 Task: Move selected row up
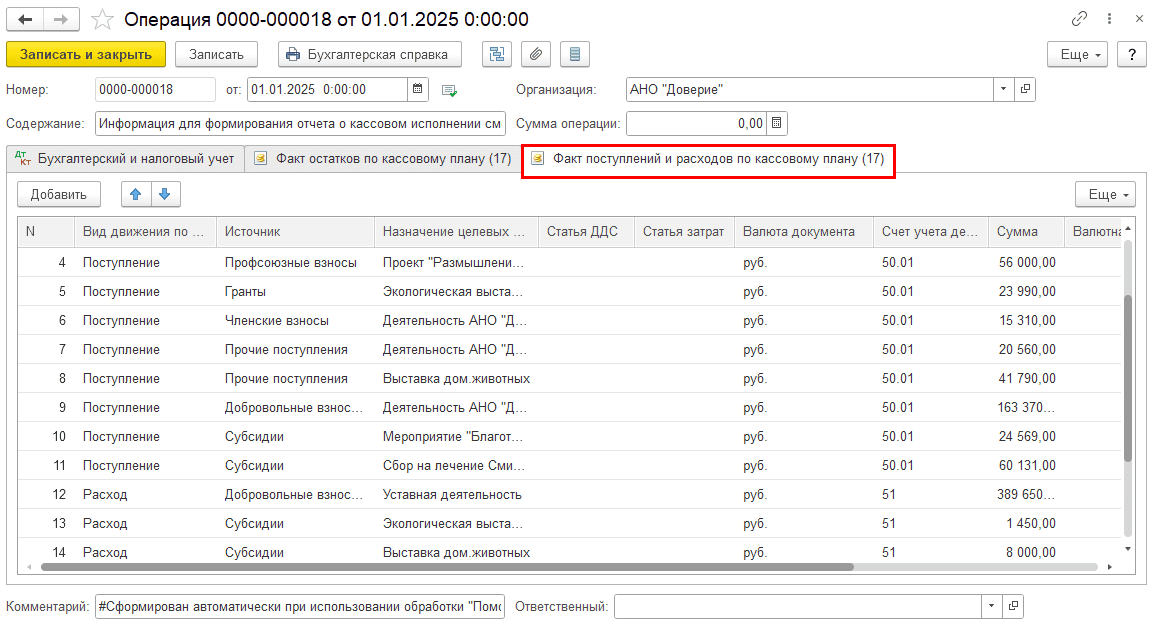[x=136, y=194]
